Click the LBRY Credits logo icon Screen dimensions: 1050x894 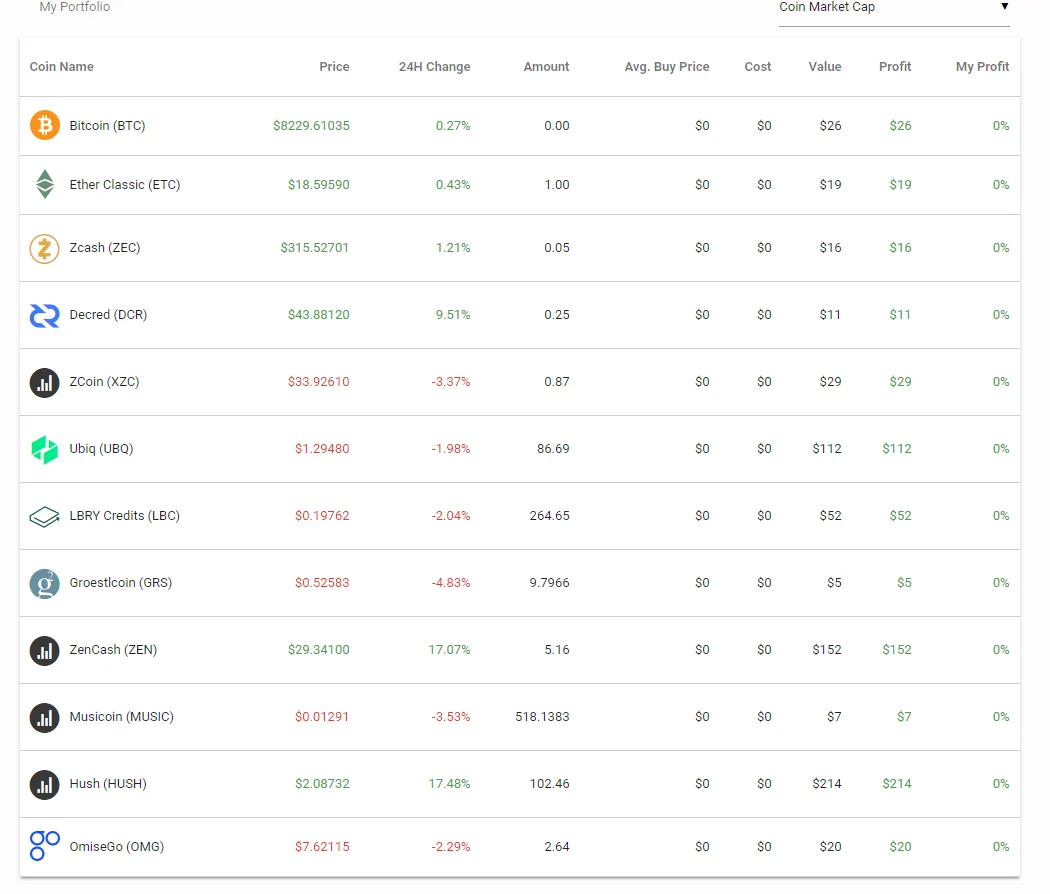[x=44, y=516]
